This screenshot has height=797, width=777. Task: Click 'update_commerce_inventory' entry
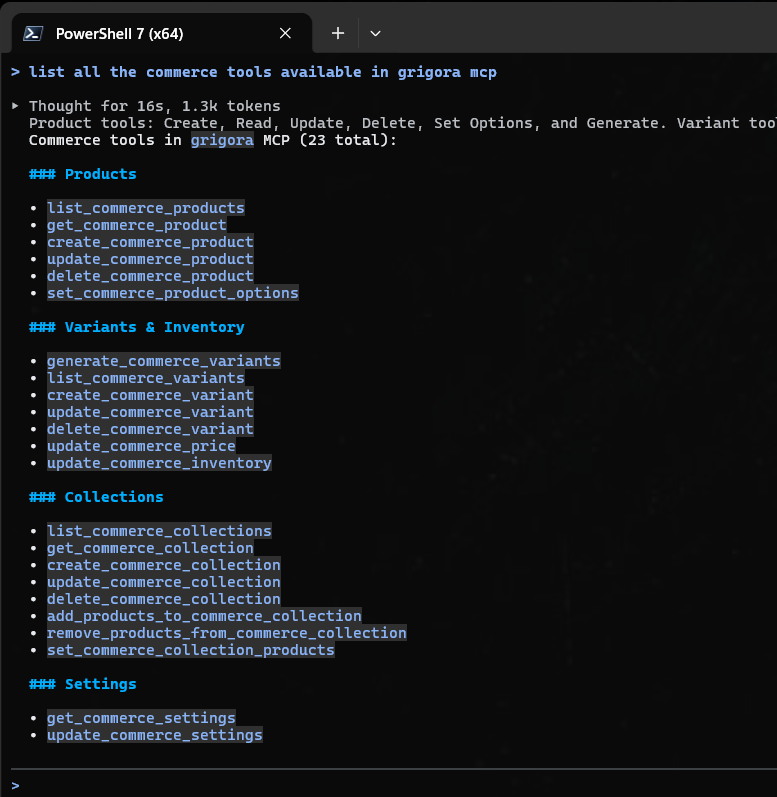[x=159, y=463]
